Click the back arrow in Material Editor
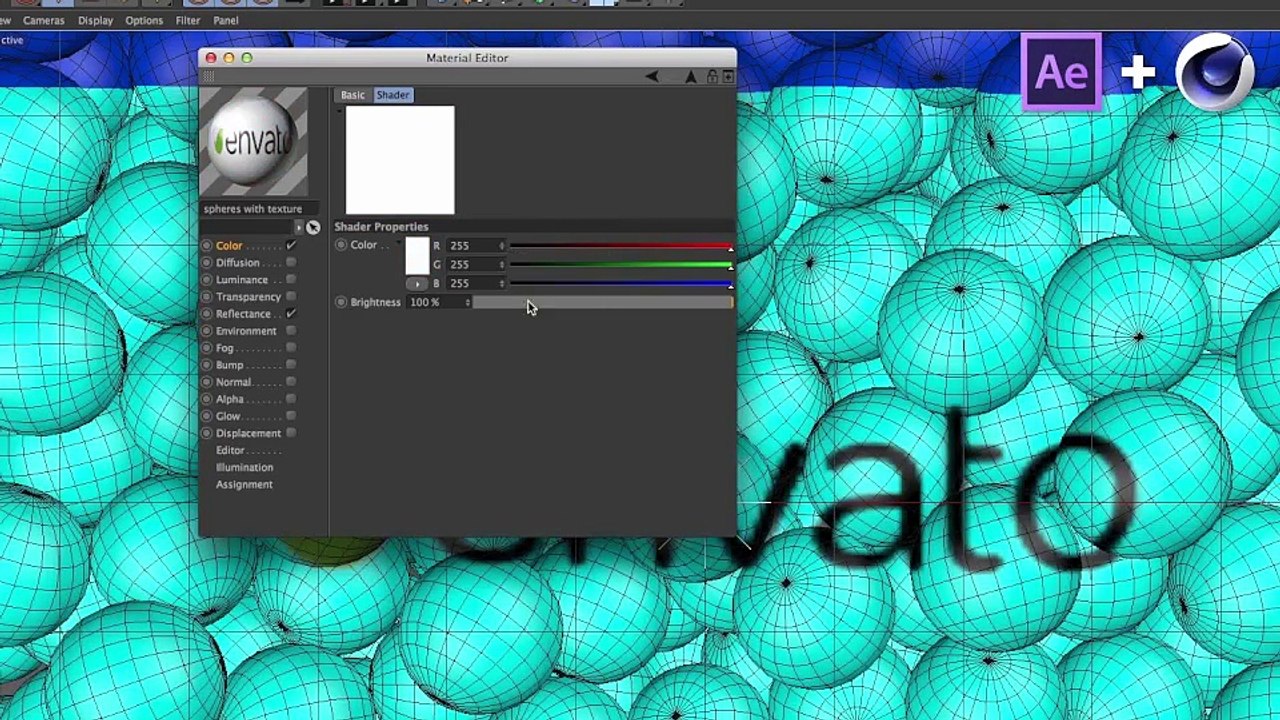The height and width of the screenshot is (720, 1280). (x=652, y=77)
